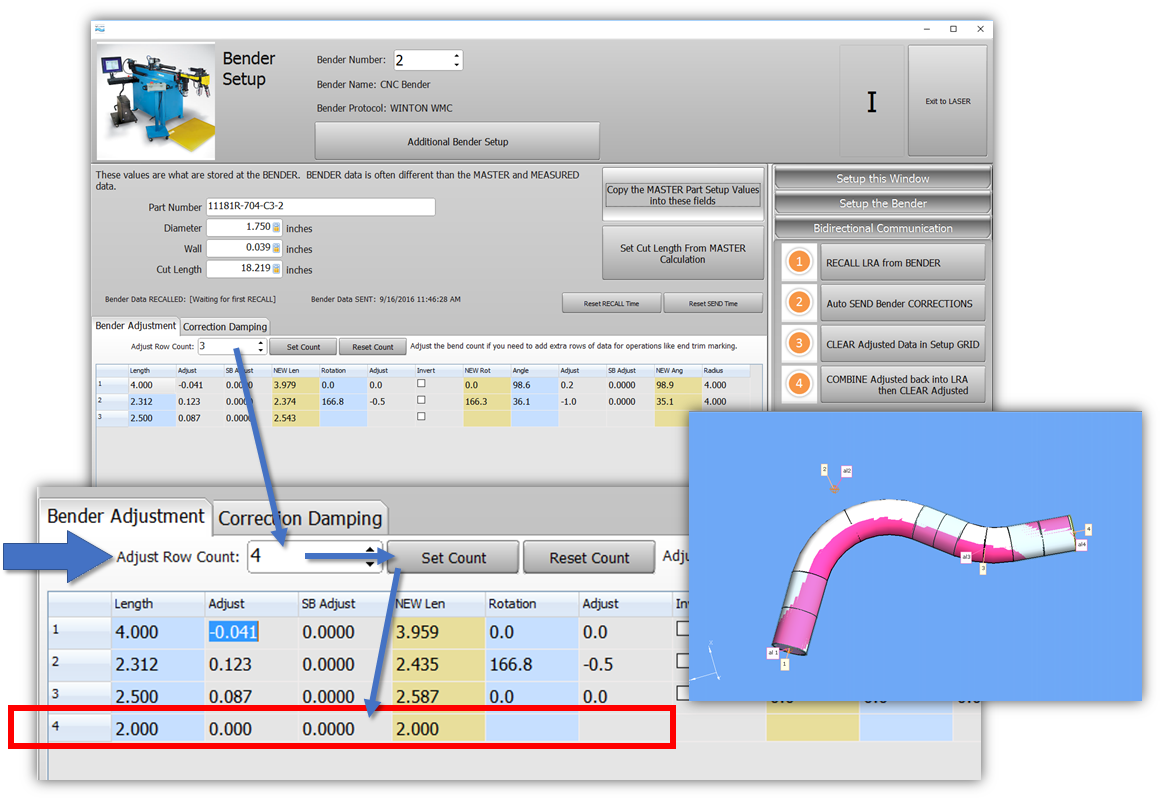Open the calculator icon beside Diameter field
The image size is (1162, 800).
(x=276, y=228)
